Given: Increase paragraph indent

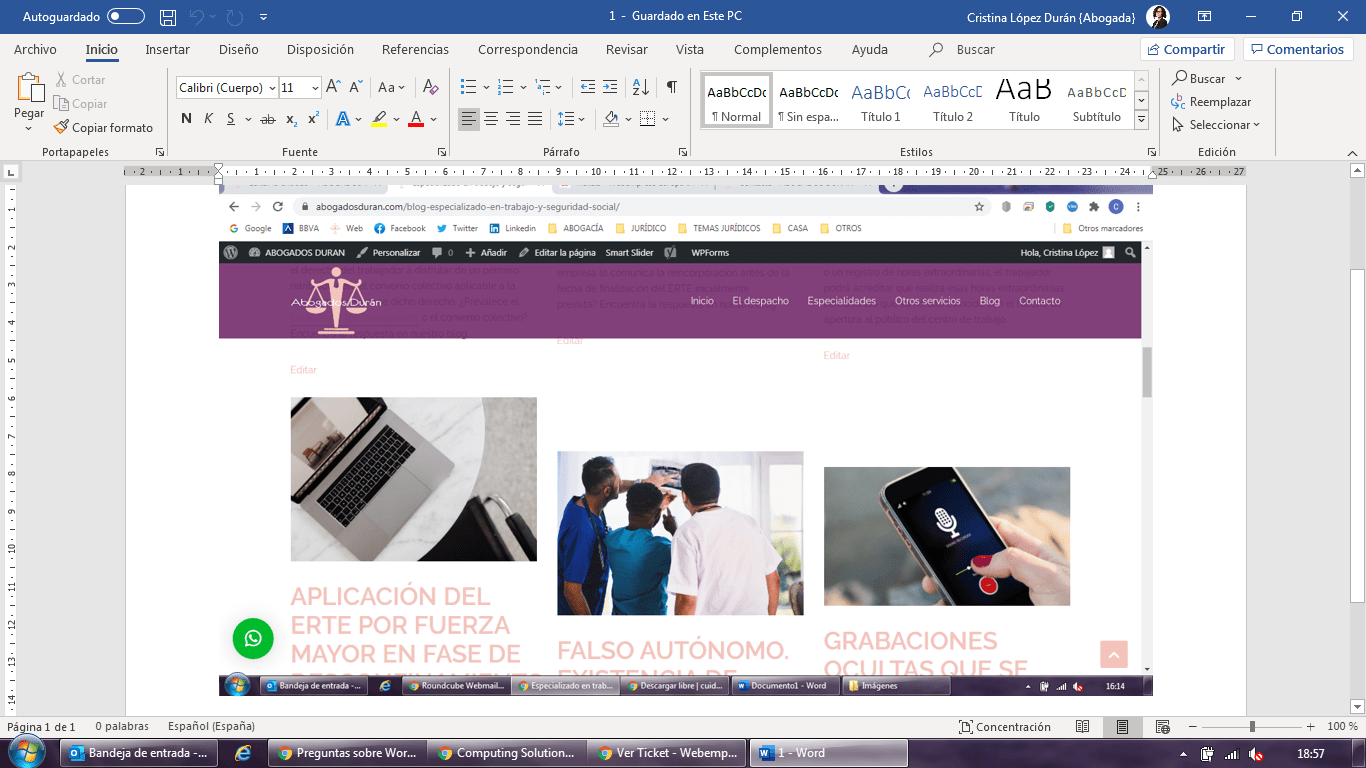Looking at the screenshot, I should tap(612, 87).
